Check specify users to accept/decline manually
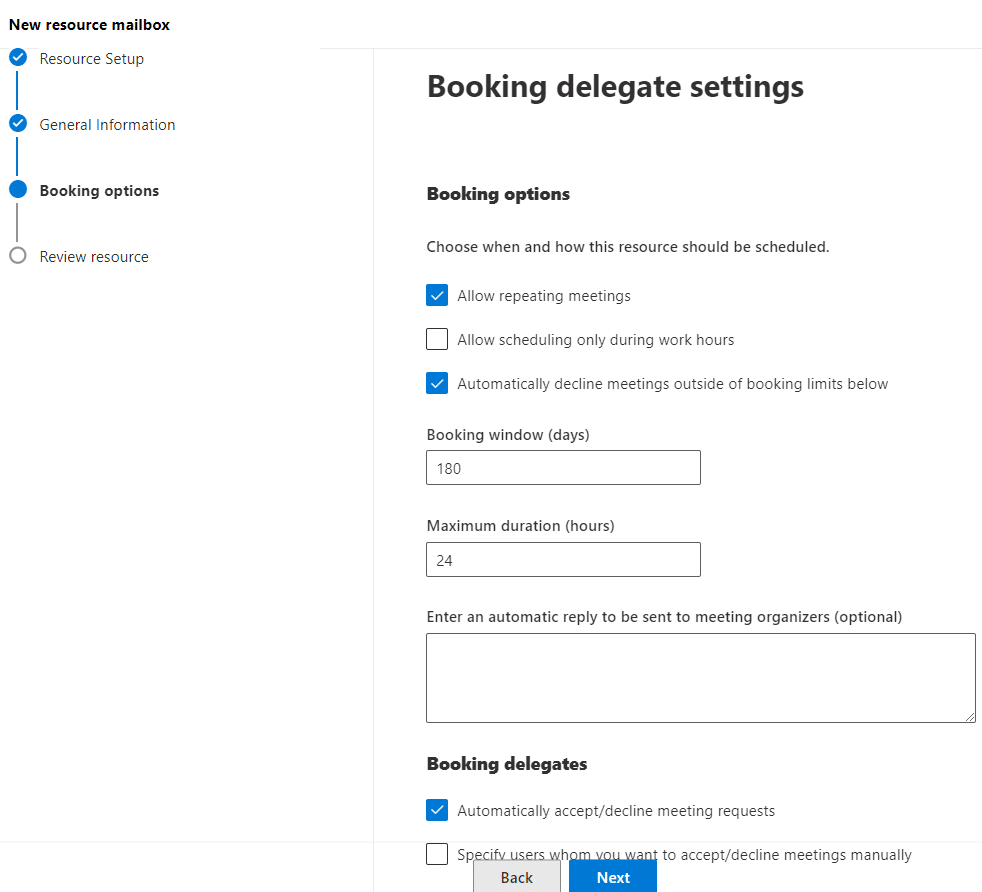This screenshot has height=892, width=982. [437, 854]
